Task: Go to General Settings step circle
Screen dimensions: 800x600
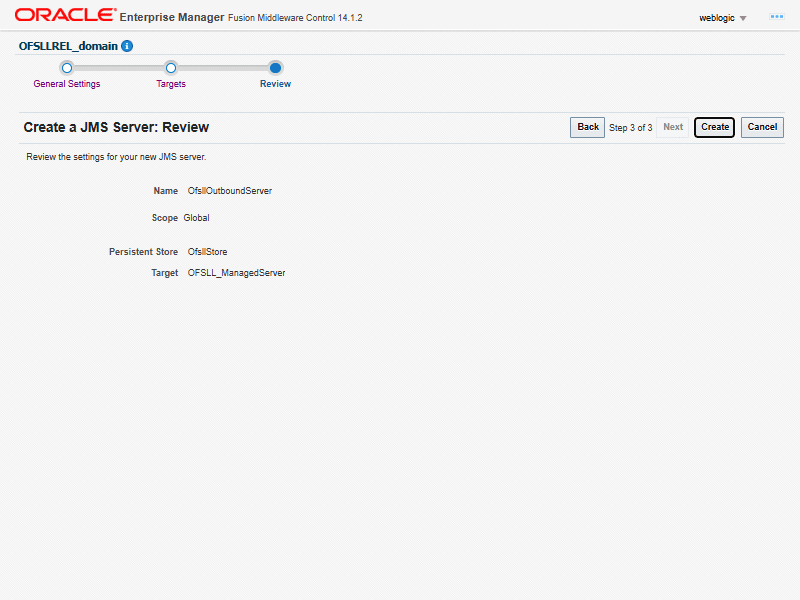Action: pyautogui.click(x=67, y=68)
